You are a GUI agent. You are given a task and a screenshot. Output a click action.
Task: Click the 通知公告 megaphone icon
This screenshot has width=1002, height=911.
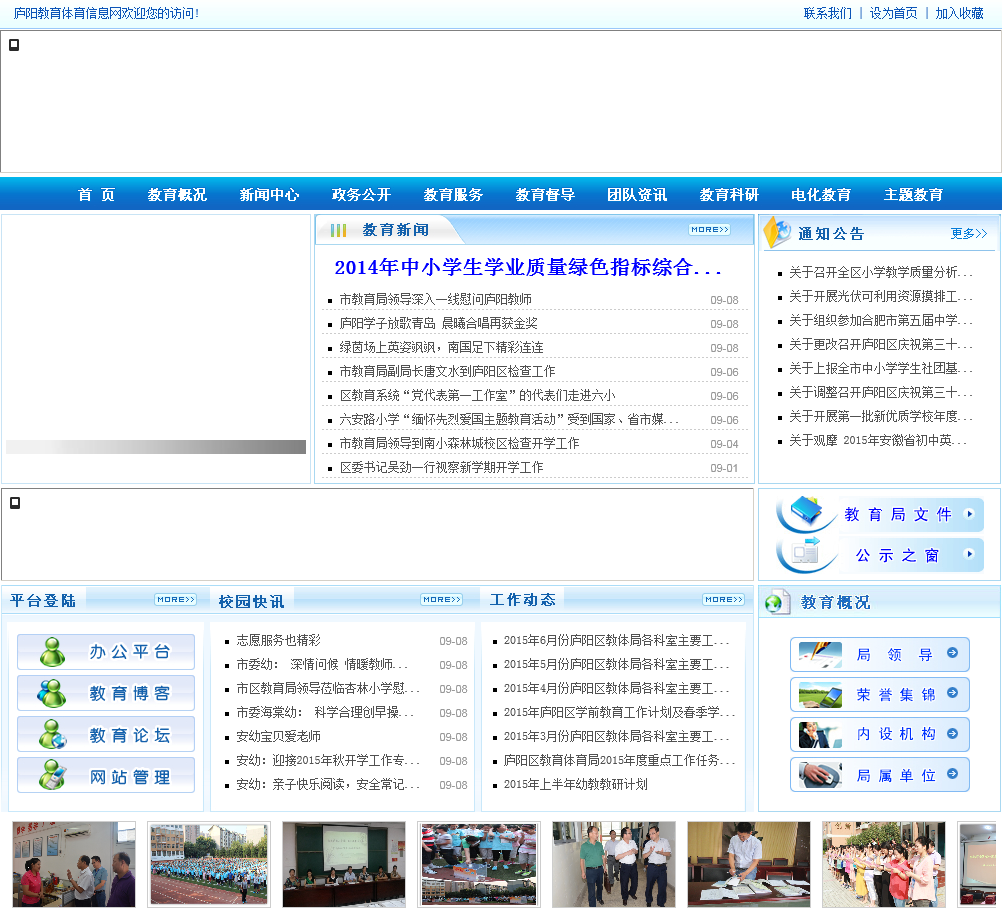pos(777,233)
